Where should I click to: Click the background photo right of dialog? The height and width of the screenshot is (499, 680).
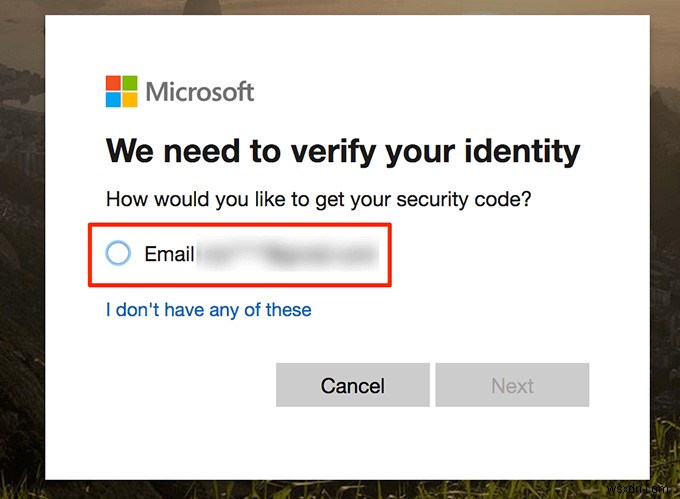pyautogui.click(x=658, y=250)
